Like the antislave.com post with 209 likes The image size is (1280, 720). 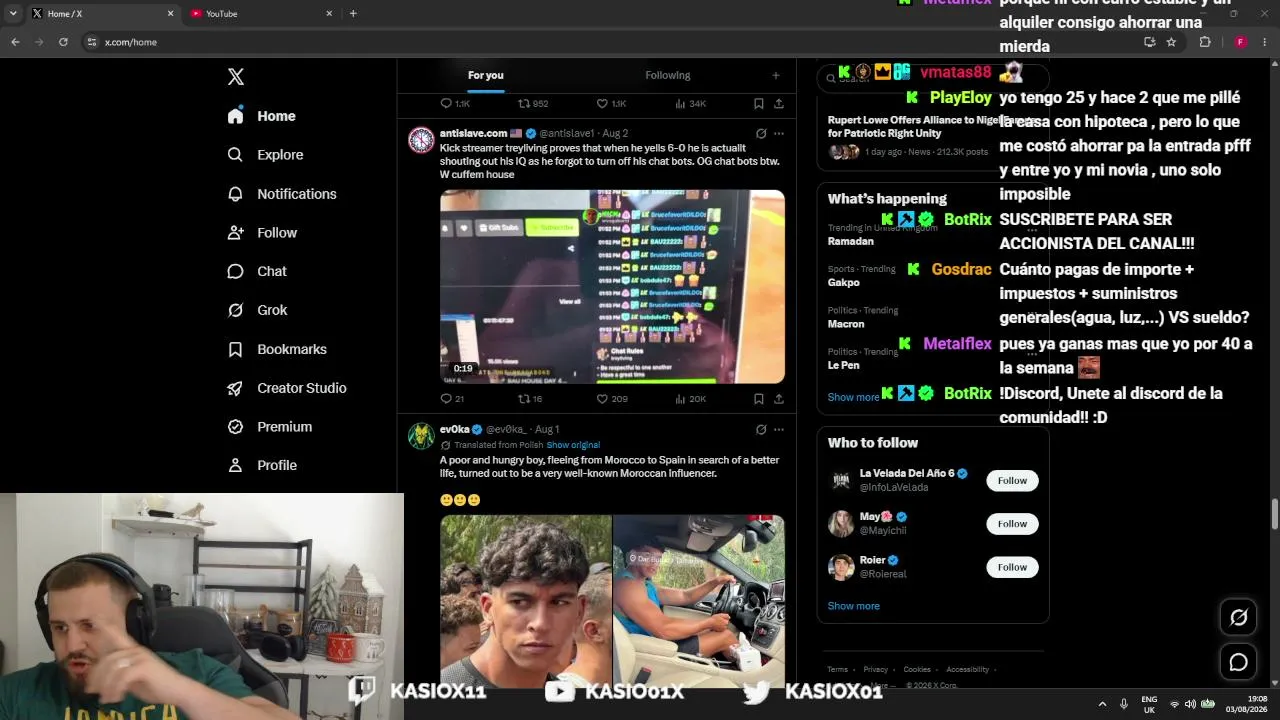[x=612, y=399]
